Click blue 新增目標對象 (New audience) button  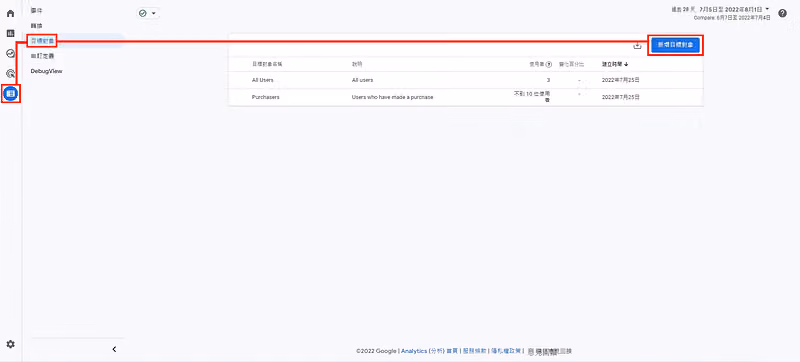(676, 45)
